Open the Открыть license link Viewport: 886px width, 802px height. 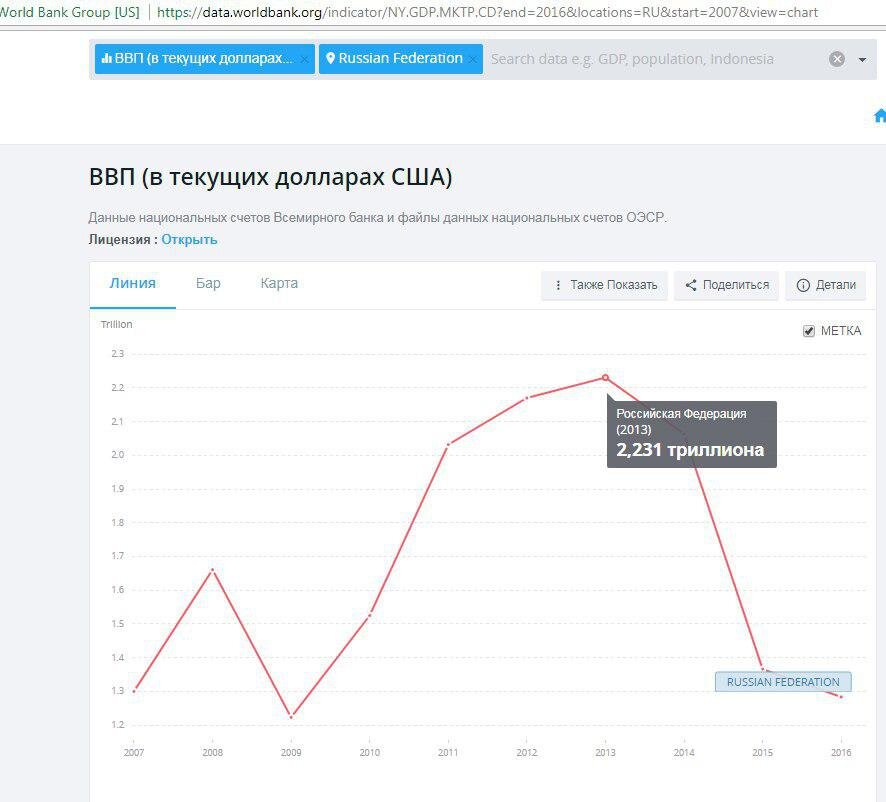tap(189, 240)
